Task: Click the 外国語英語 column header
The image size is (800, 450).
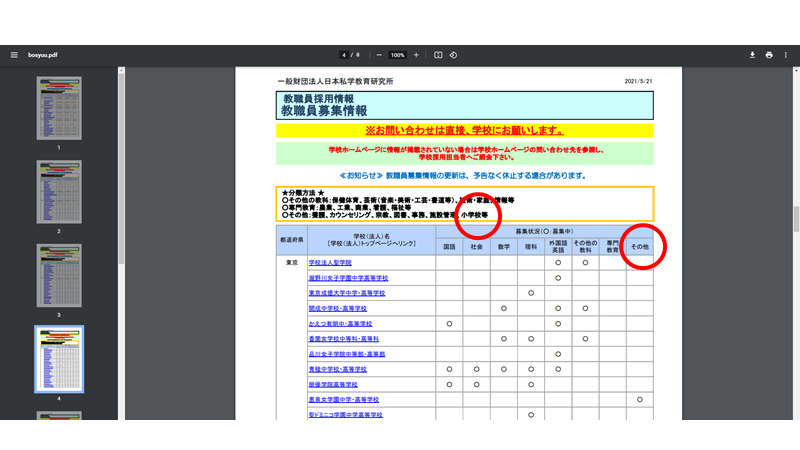Action: tap(558, 247)
